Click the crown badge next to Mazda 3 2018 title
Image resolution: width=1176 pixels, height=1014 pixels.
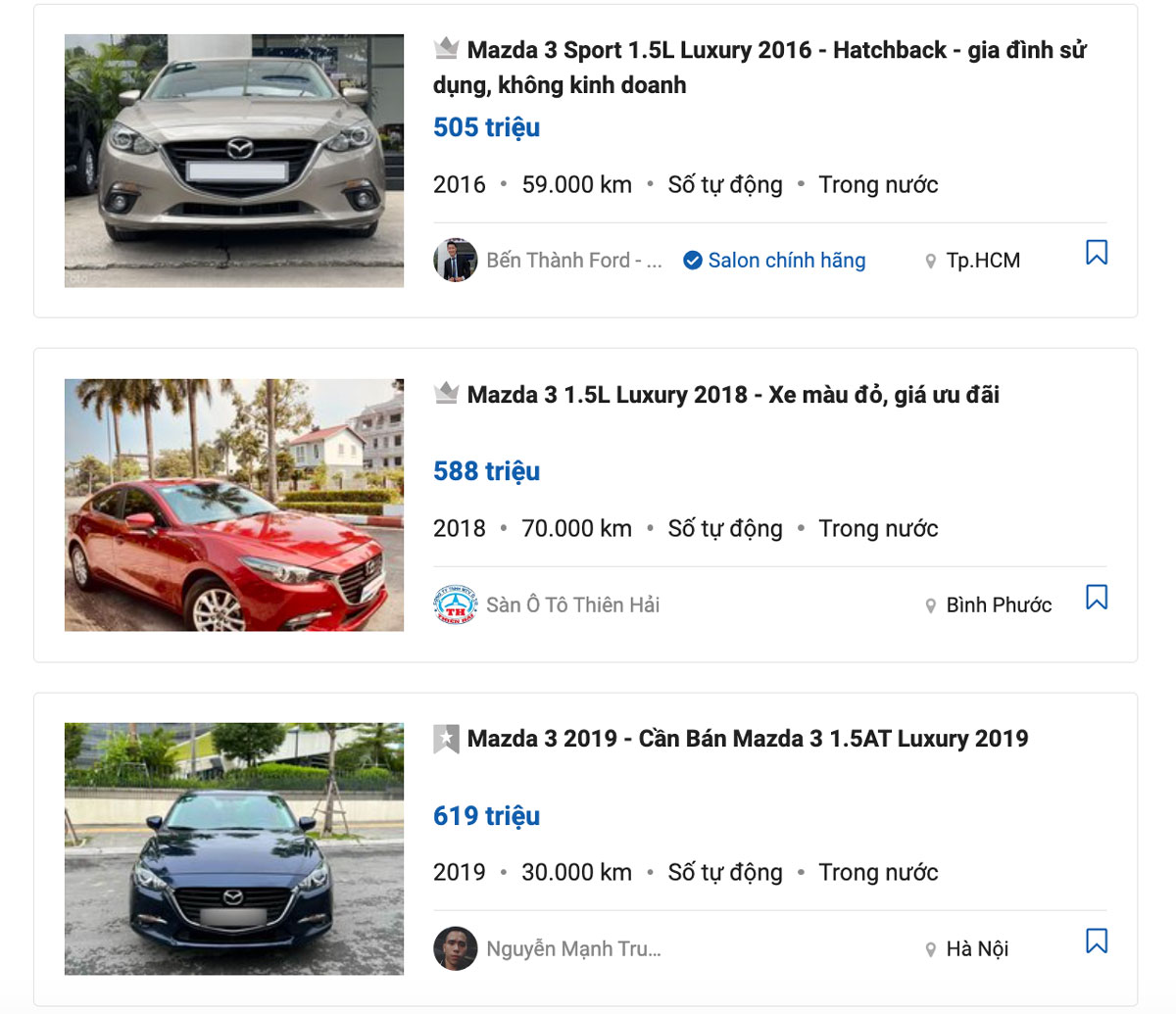447,394
